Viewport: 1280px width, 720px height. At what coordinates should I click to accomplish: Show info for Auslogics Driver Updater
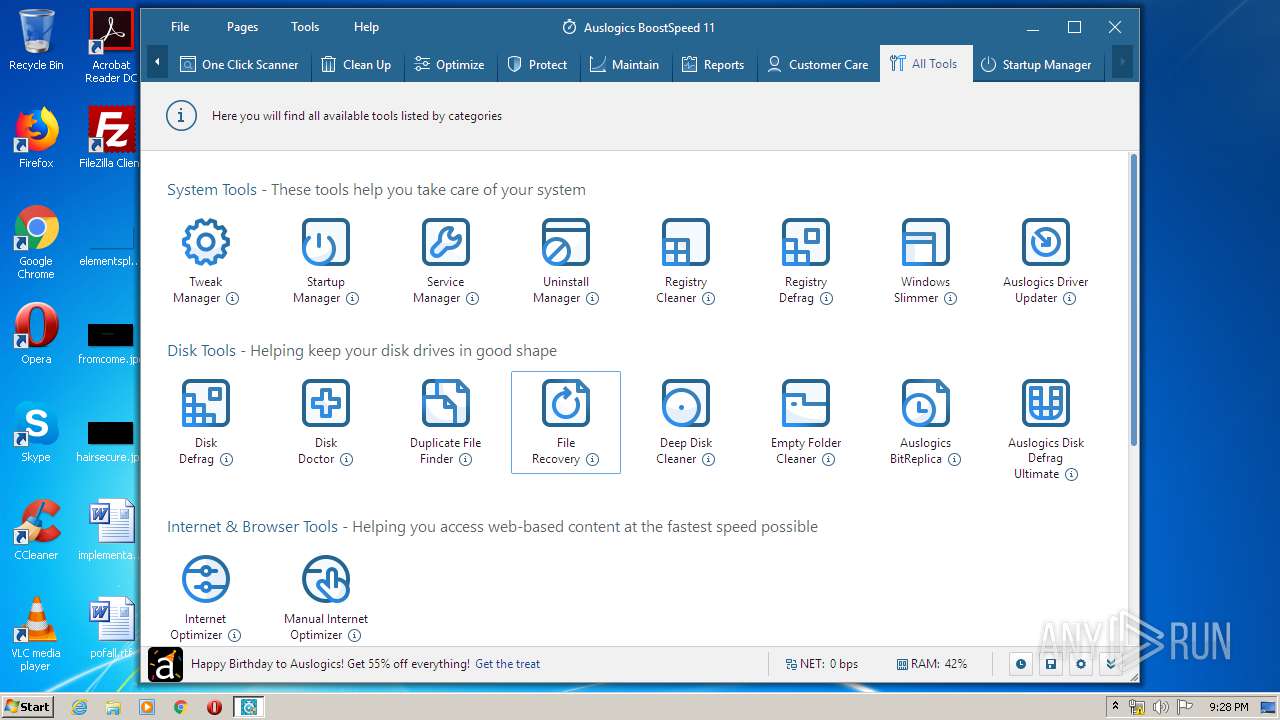(x=1069, y=298)
